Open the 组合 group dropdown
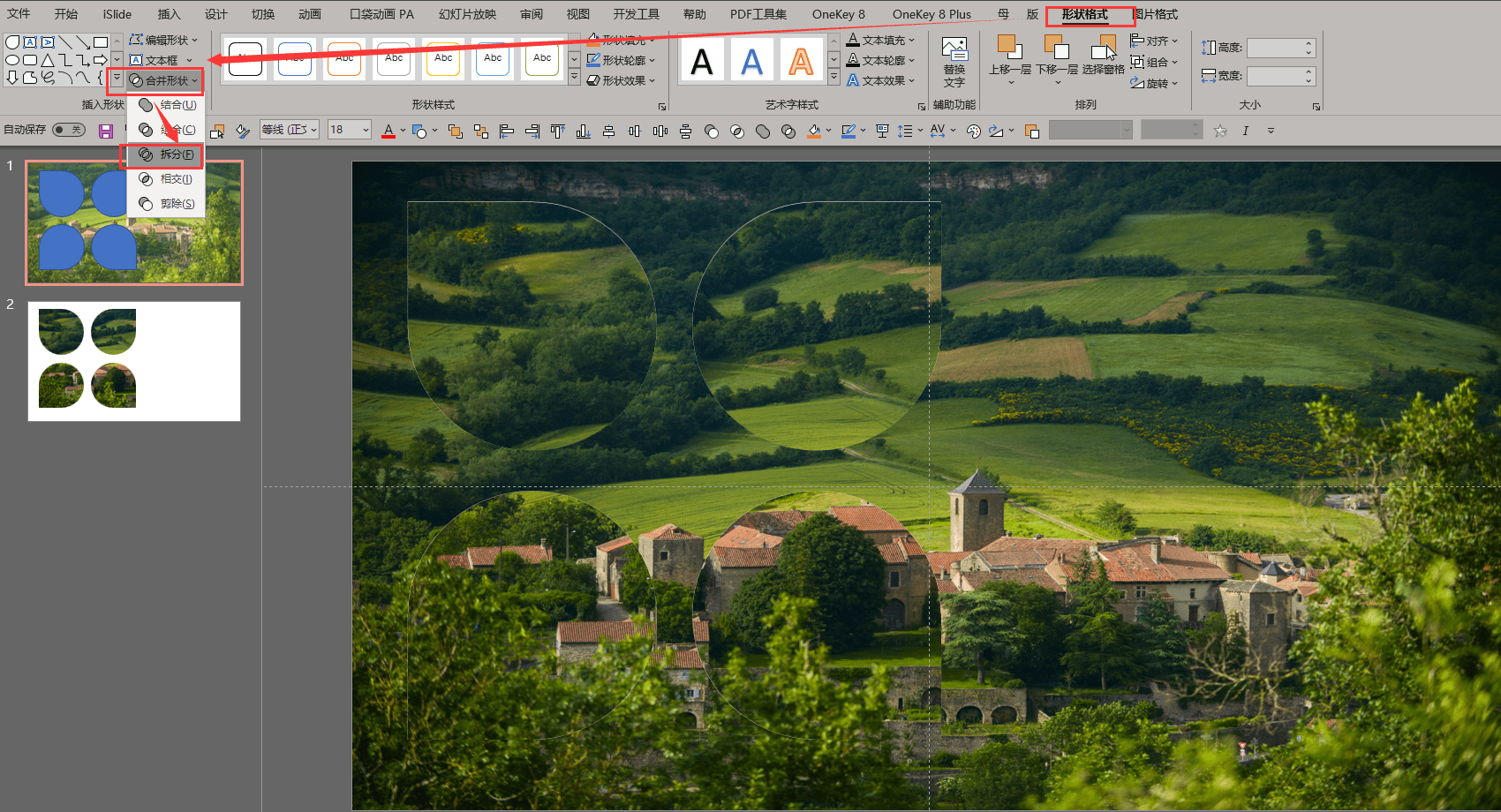The width and height of the screenshot is (1501, 812). pyautogui.click(x=1155, y=62)
